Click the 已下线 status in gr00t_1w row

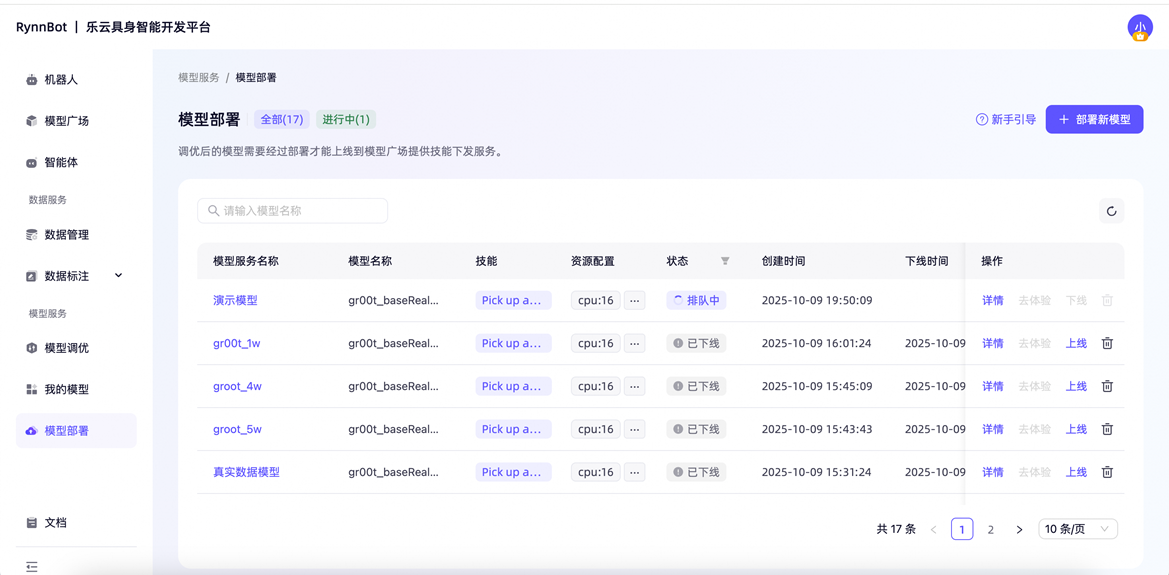click(x=696, y=343)
